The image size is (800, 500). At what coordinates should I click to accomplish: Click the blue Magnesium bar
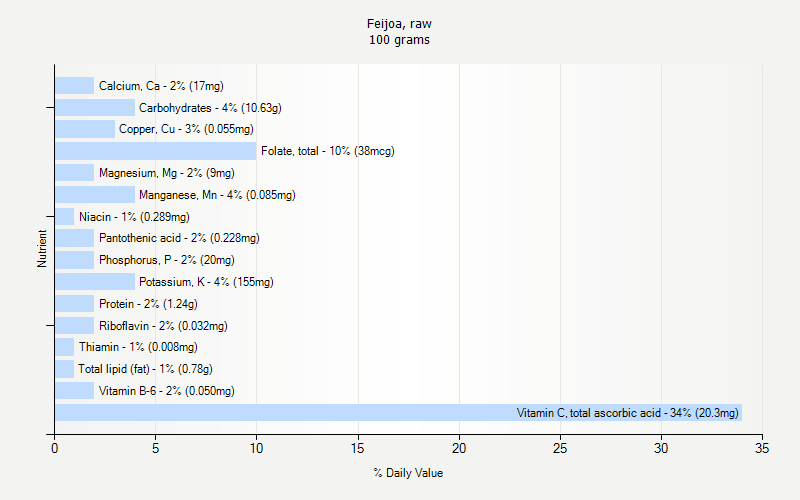click(74, 173)
